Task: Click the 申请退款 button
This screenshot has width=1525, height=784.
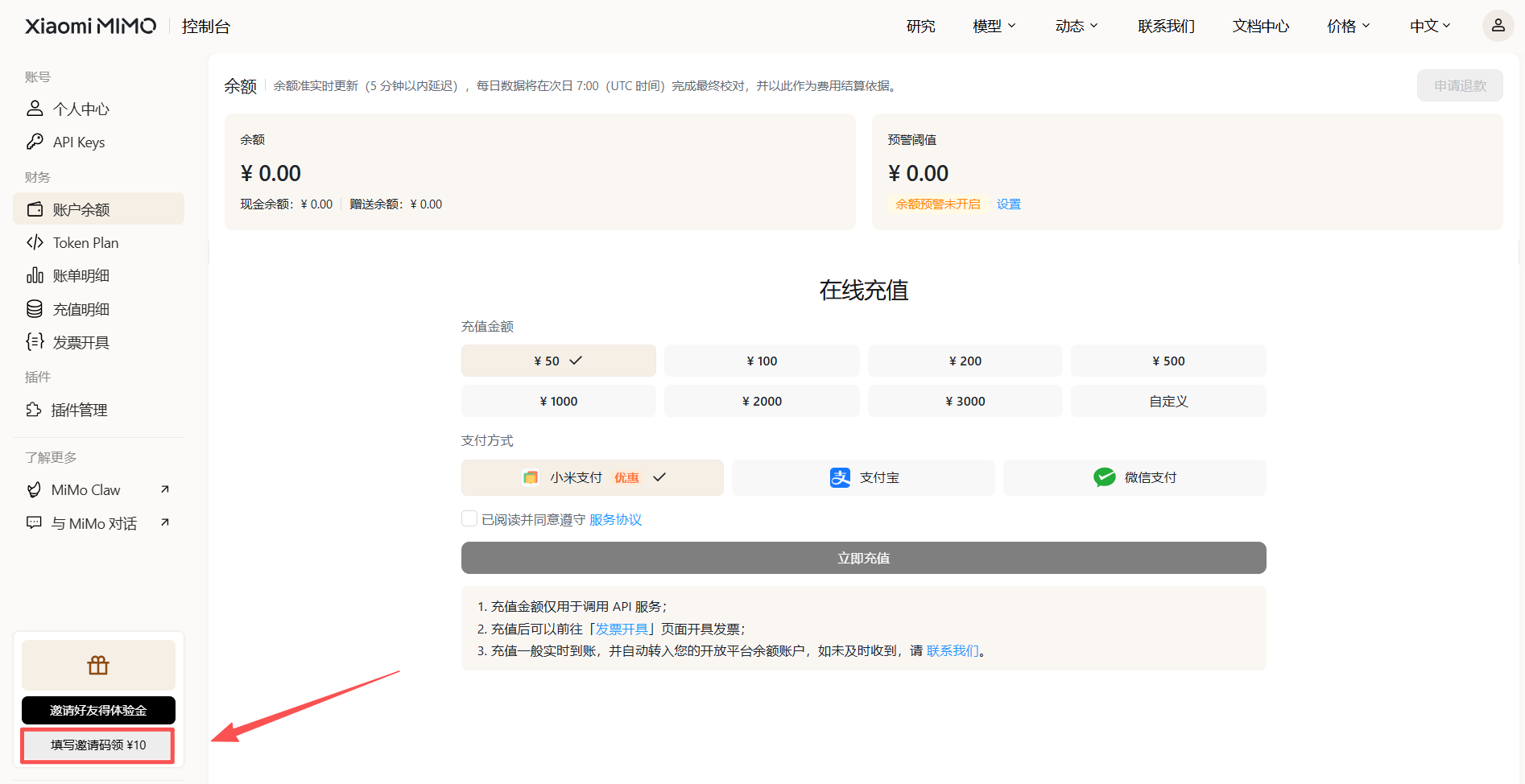Action: point(1460,85)
